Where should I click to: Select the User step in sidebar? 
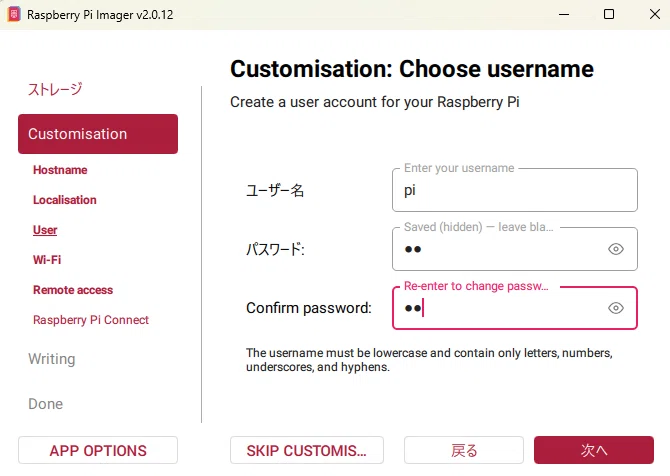[45, 230]
